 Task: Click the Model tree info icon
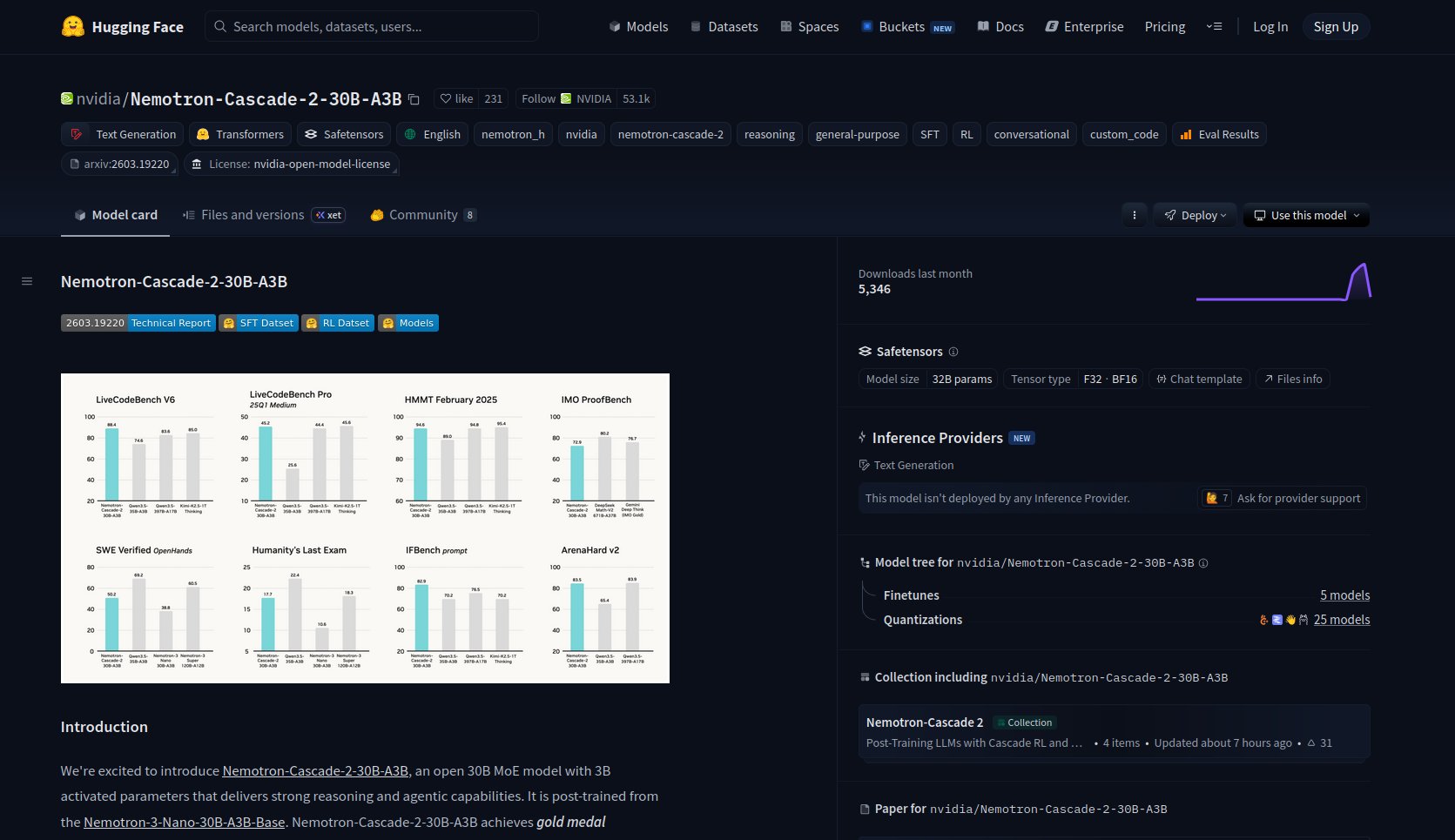(1203, 563)
